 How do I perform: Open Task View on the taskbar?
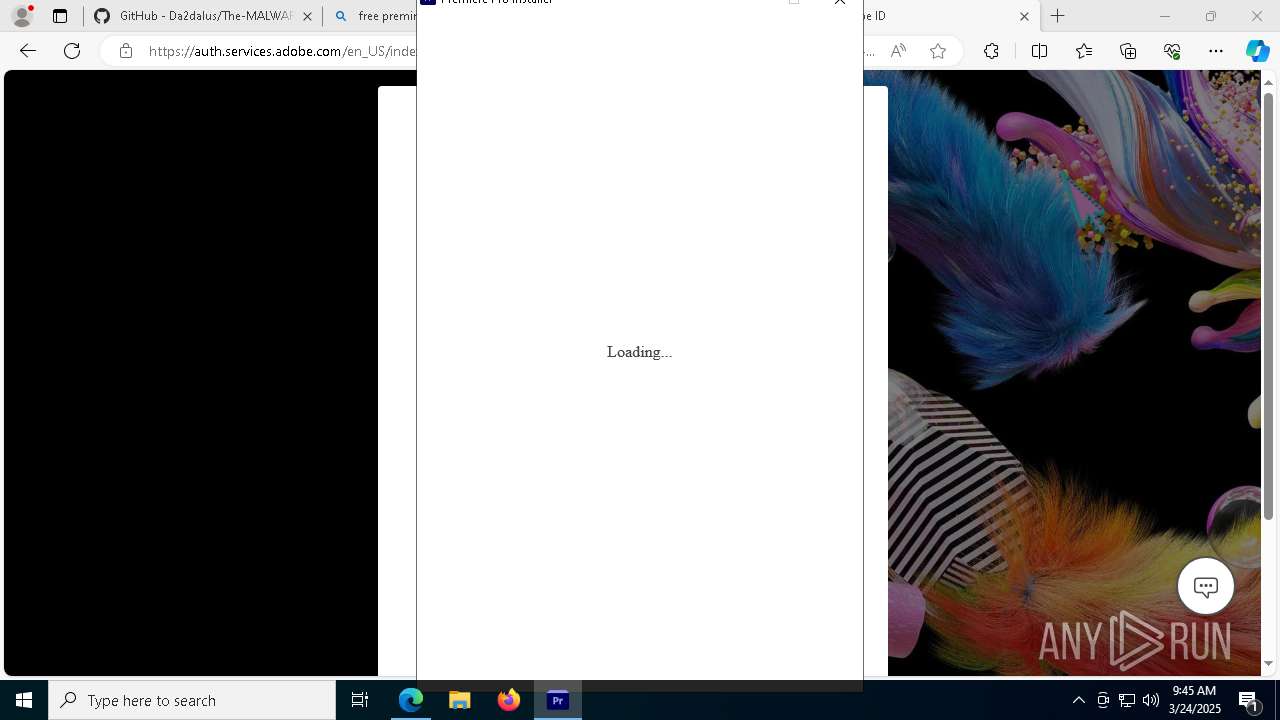click(360, 700)
